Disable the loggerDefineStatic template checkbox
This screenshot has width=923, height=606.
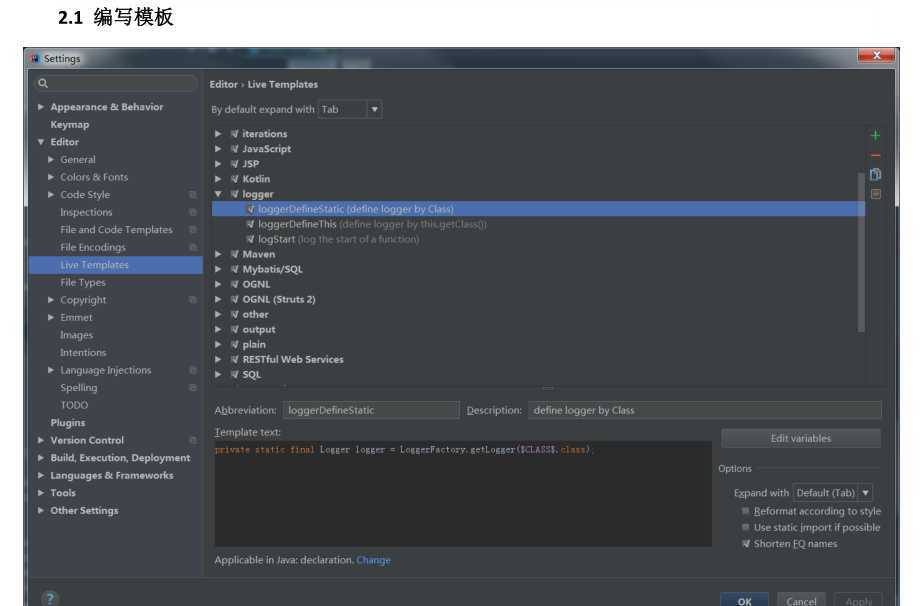(x=251, y=209)
